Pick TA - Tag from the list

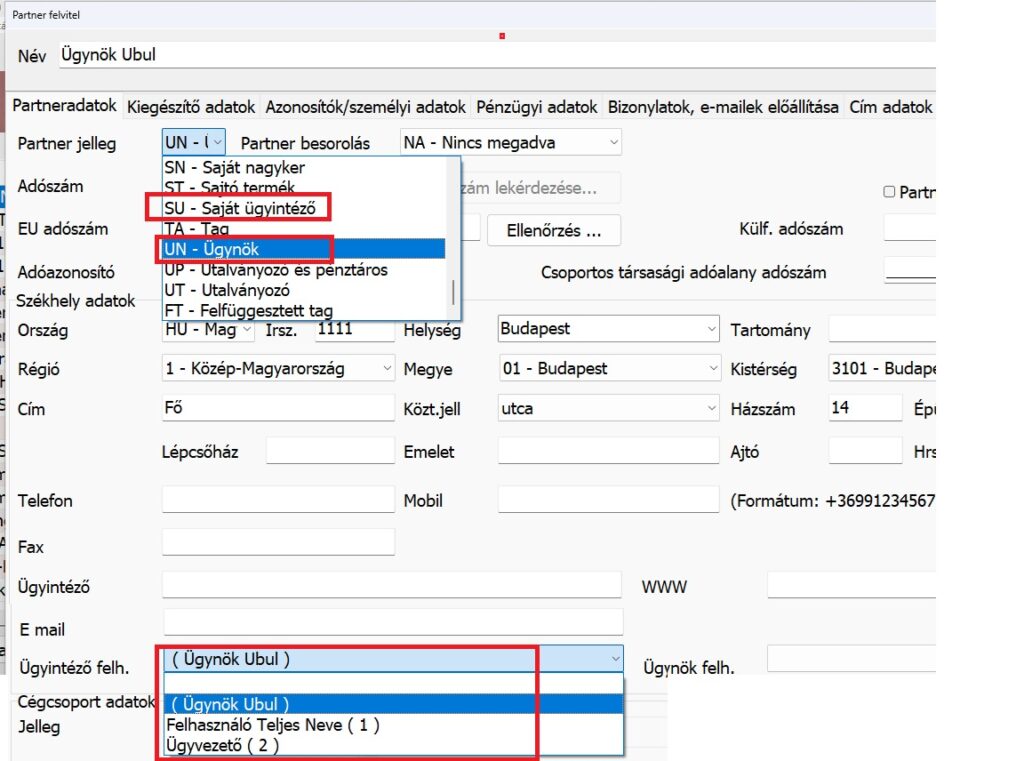click(304, 228)
